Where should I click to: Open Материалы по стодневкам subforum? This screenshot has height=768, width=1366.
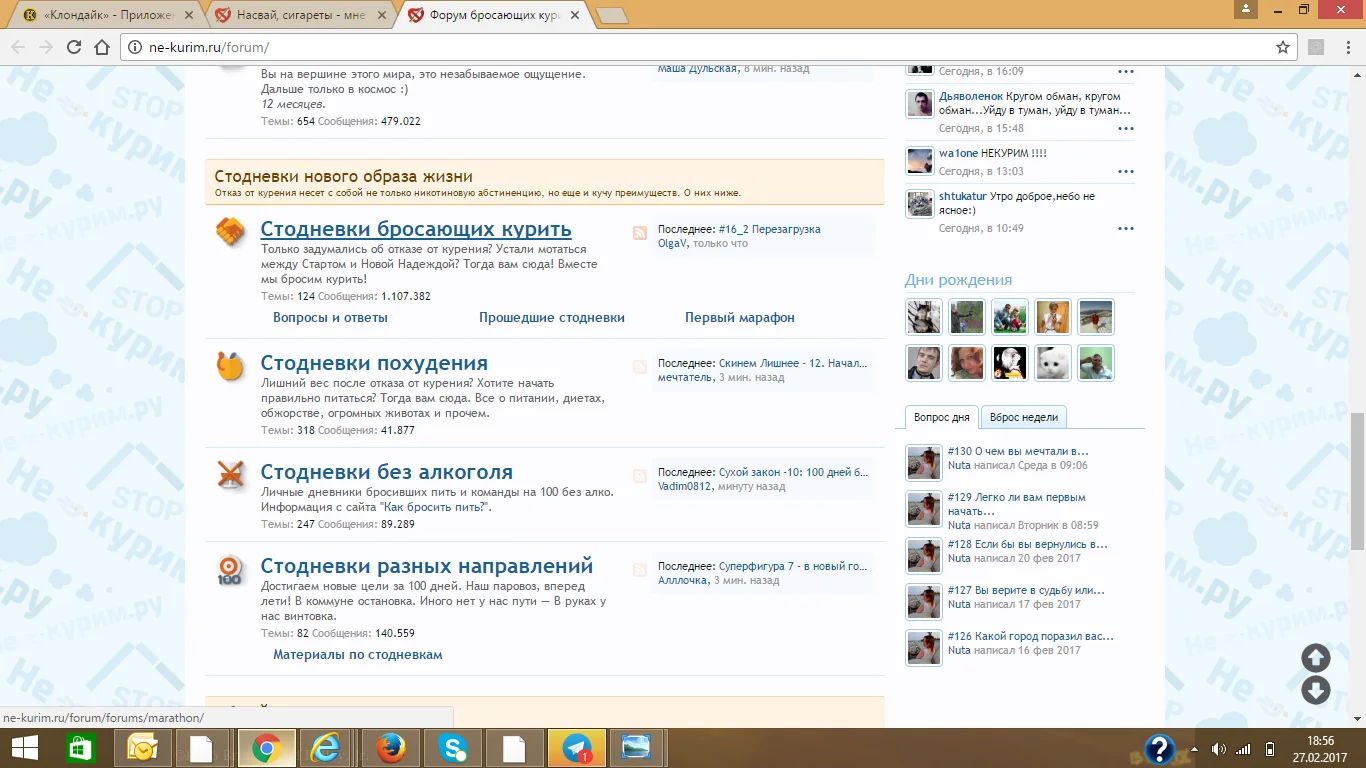[x=358, y=655]
